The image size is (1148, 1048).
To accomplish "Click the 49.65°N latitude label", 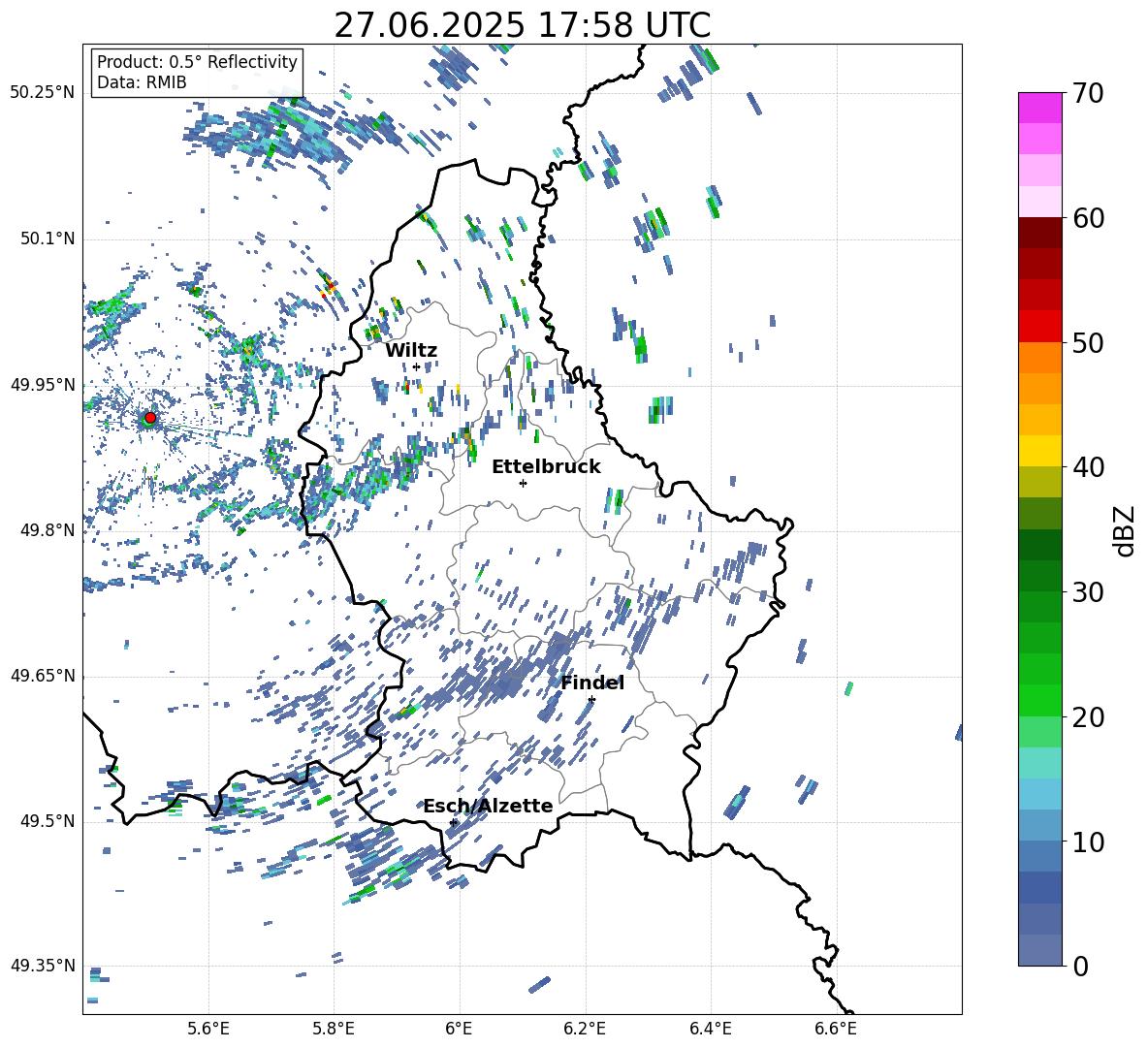I will point(43,676).
